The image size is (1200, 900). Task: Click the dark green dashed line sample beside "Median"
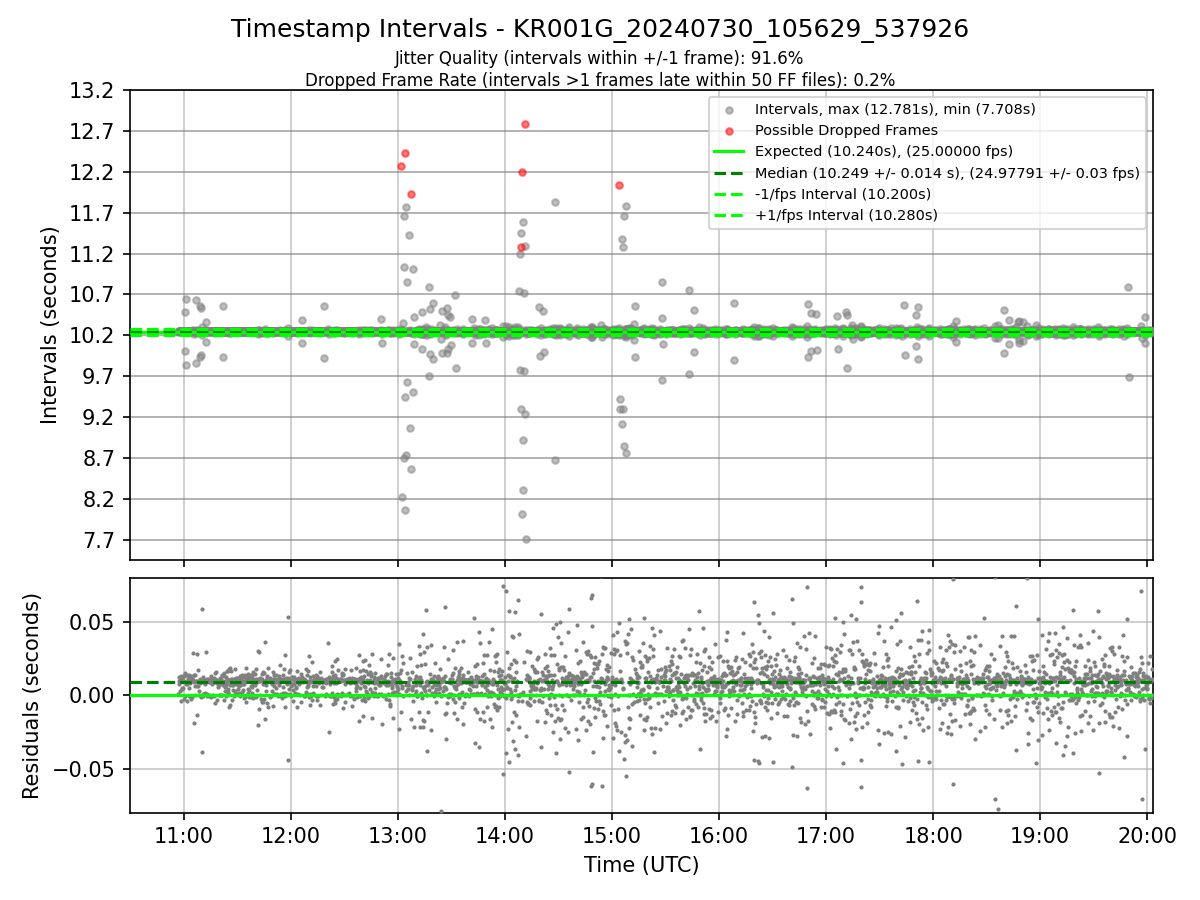(729, 173)
